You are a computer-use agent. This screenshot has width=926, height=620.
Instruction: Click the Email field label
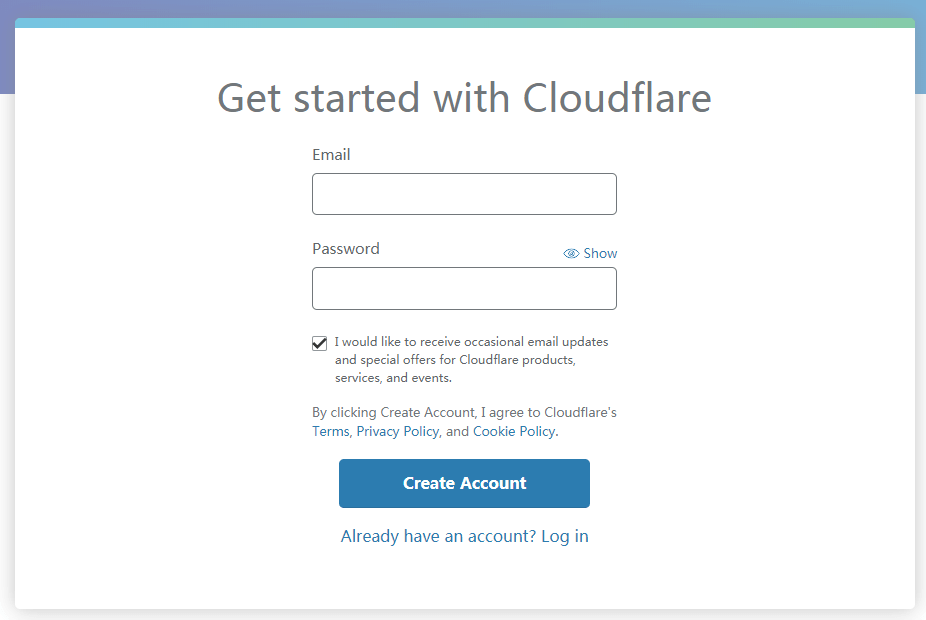[331, 155]
